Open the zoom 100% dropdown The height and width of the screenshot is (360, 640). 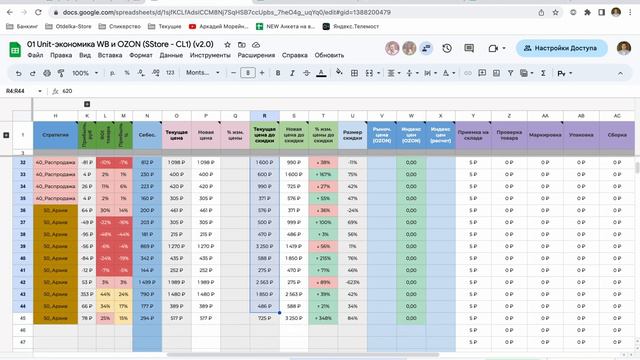point(85,73)
